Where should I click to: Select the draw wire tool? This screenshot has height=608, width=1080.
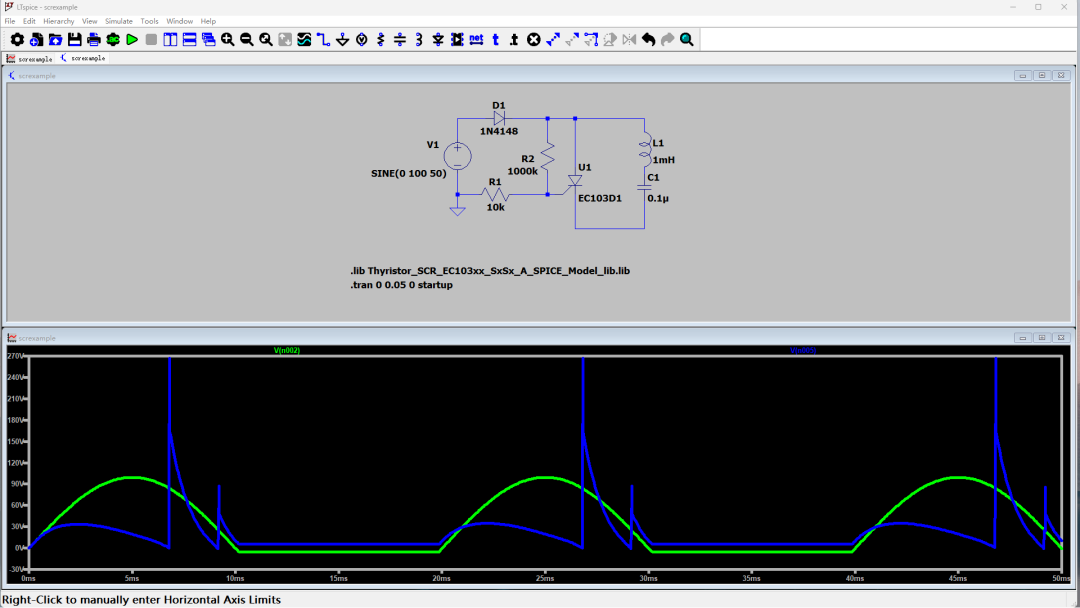[x=323, y=40]
